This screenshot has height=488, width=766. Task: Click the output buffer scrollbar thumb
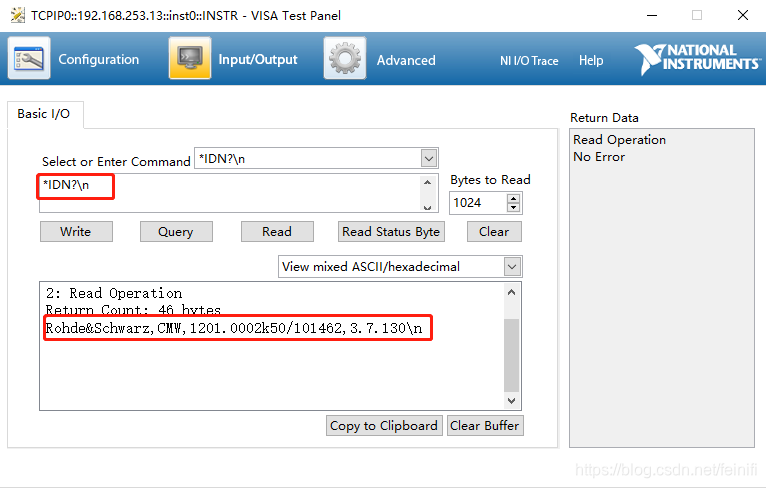coord(511,355)
